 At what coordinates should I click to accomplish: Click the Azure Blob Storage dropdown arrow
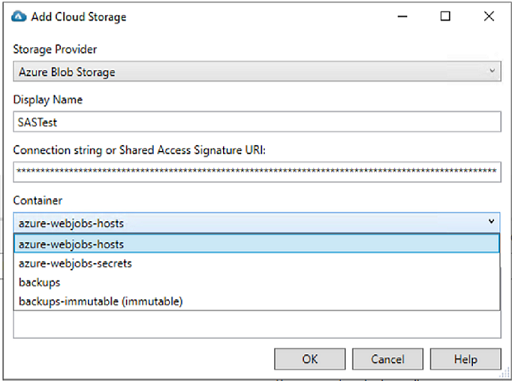(492, 71)
